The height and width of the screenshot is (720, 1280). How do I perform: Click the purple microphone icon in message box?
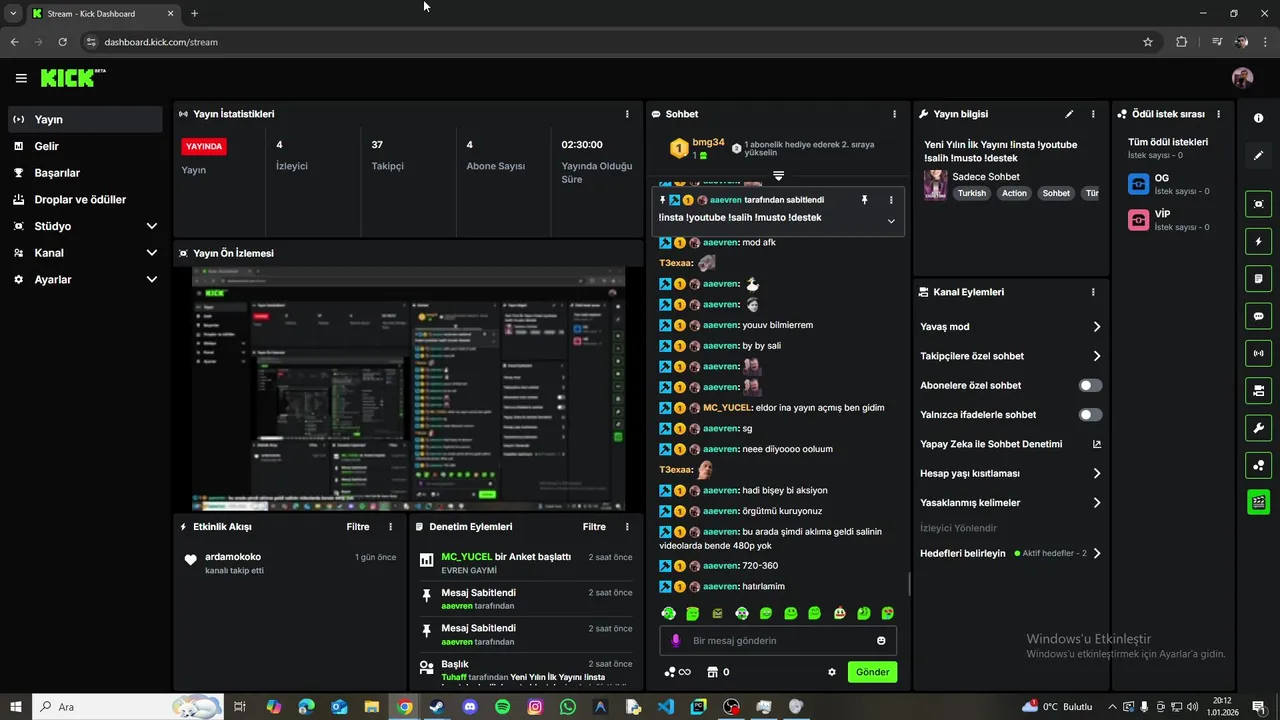pos(676,641)
